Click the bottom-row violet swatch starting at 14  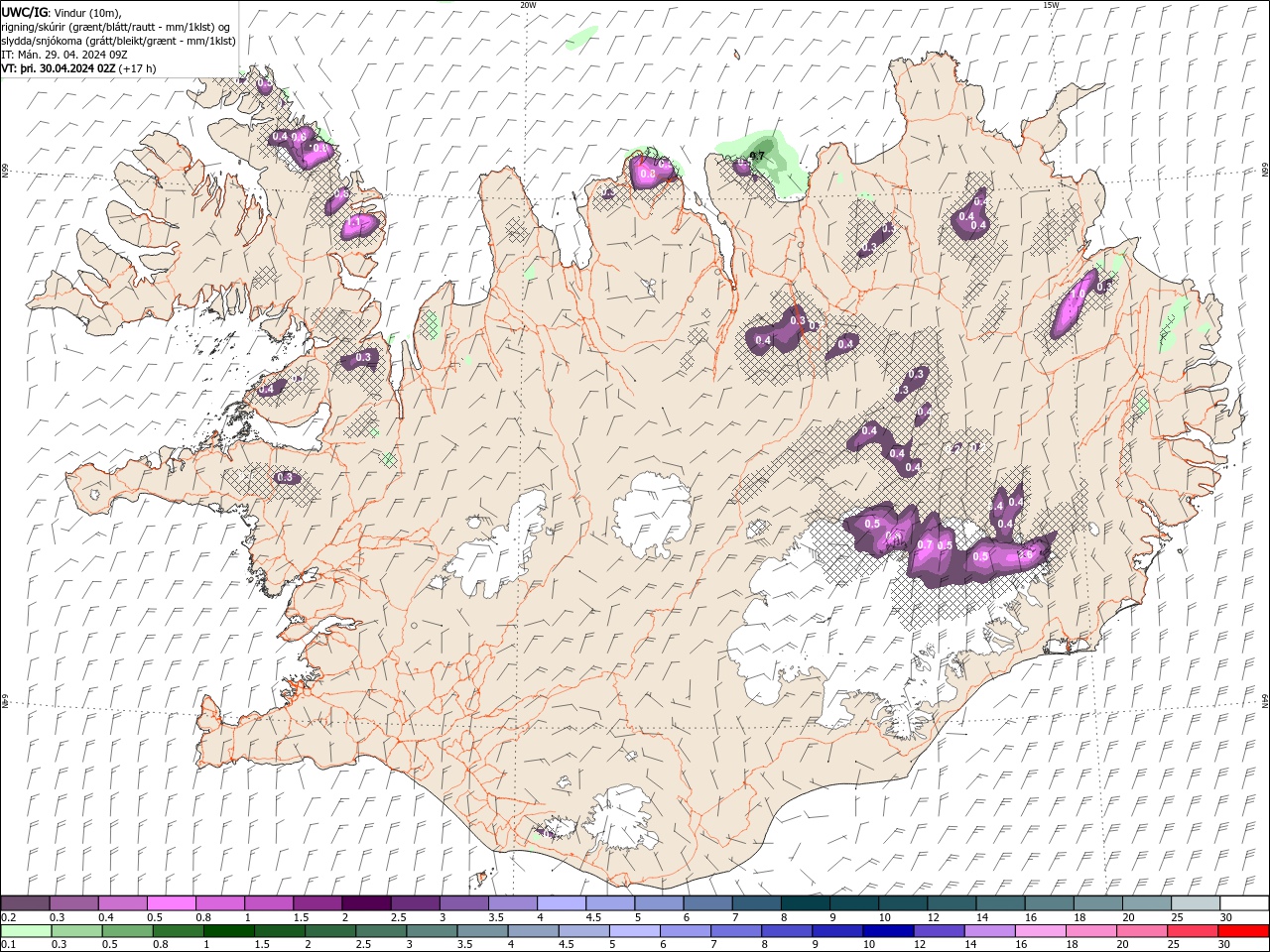[x=989, y=931]
